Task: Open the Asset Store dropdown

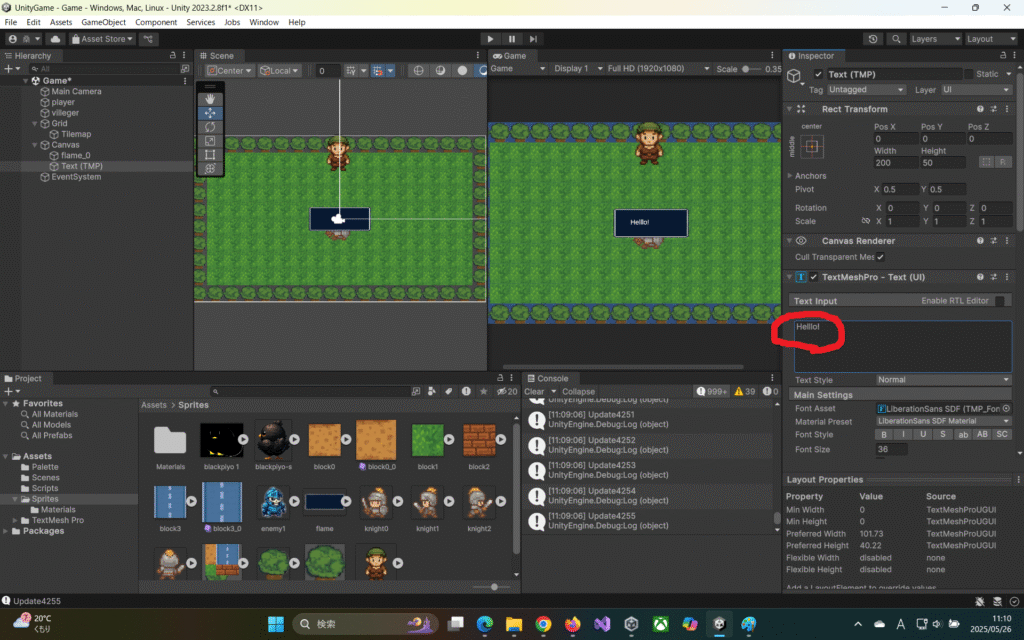Action: 102,39
